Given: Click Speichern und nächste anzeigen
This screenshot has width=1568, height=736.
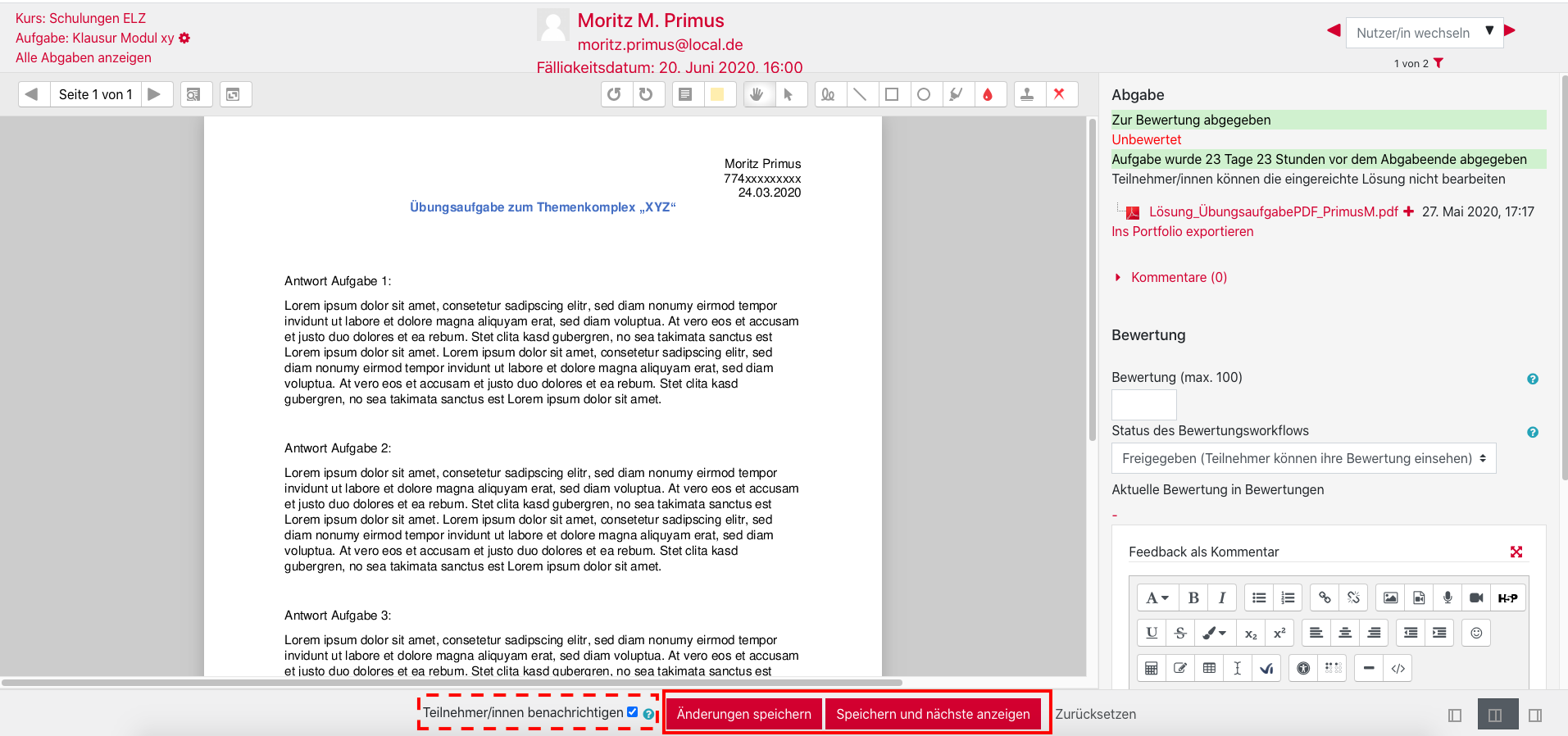Looking at the screenshot, I should pos(933,714).
